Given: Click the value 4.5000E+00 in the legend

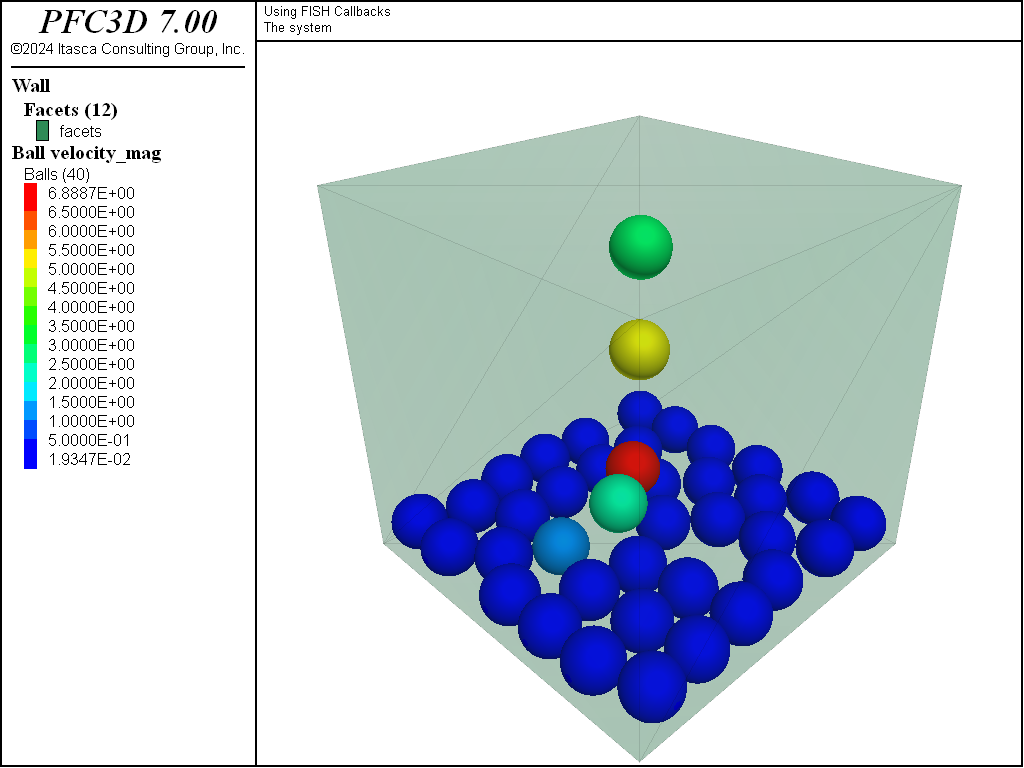Looking at the screenshot, I should 91,288.
